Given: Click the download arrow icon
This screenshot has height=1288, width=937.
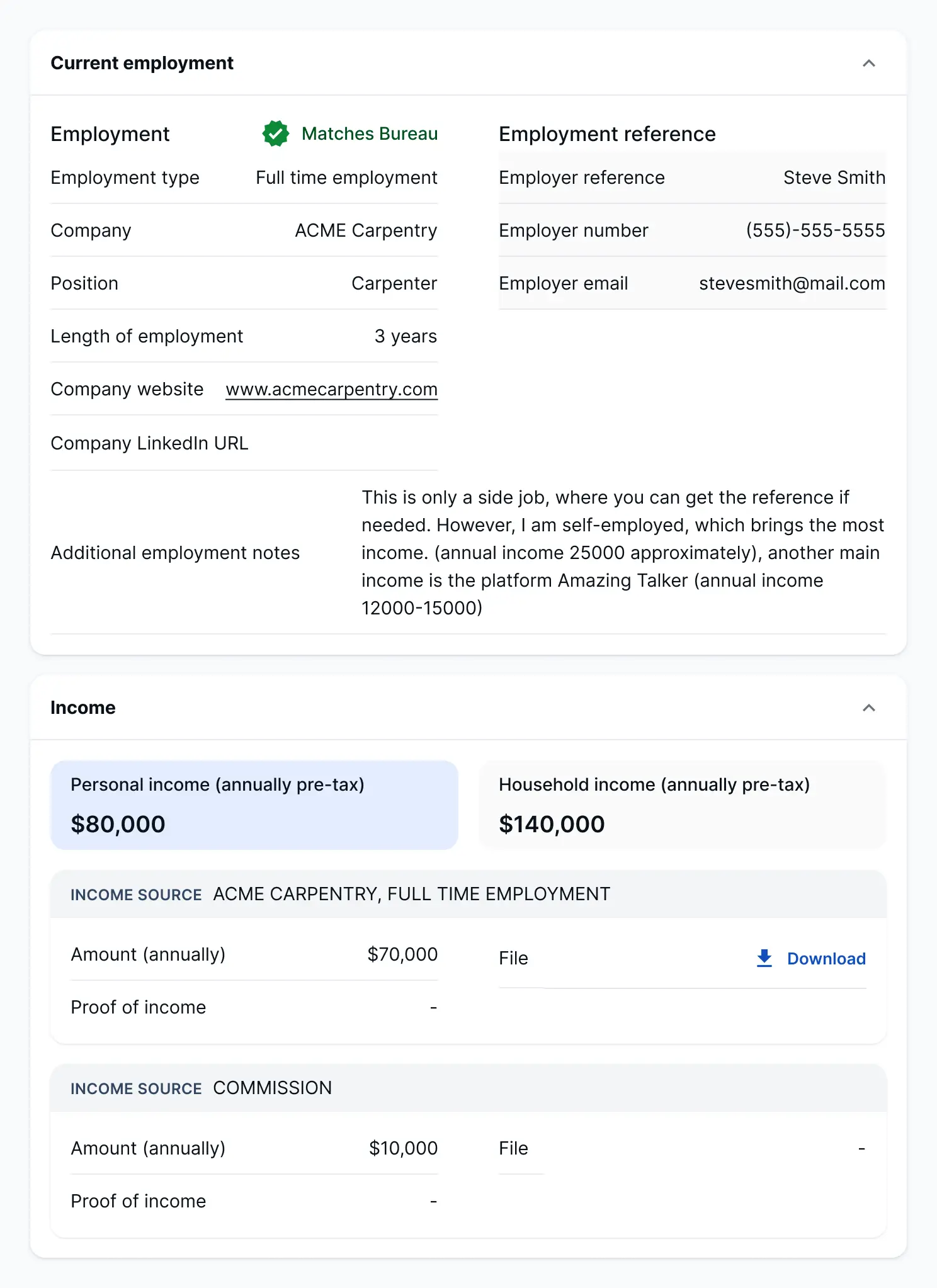Looking at the screenshot, I should (764, 958).
